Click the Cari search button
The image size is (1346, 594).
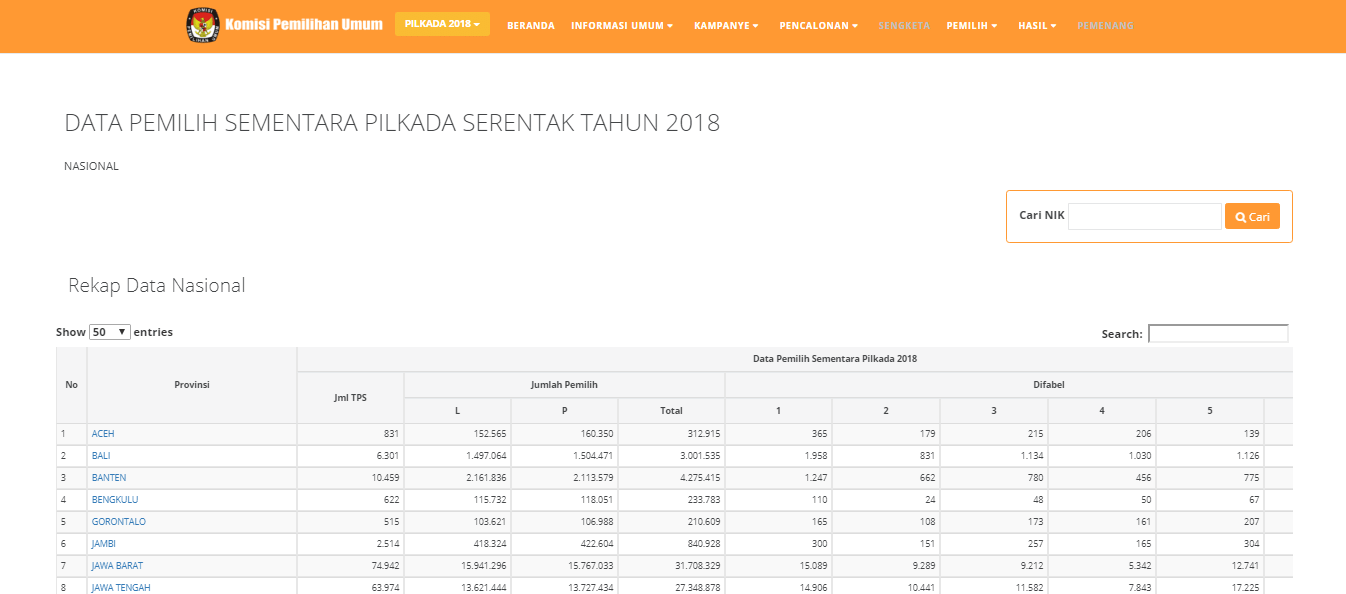pos(1251,216)
